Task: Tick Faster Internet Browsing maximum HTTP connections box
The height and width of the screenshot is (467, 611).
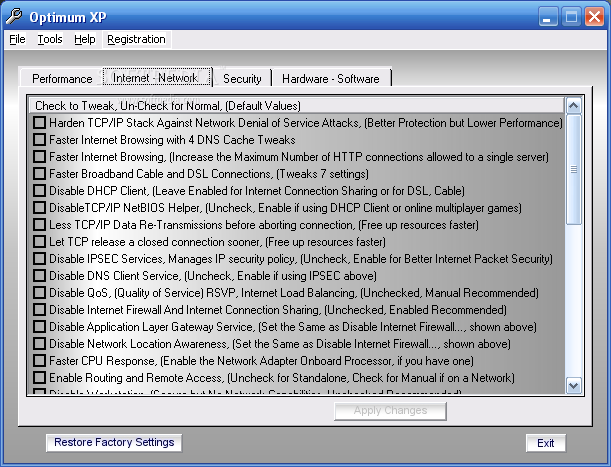Action: pos(39,157)
